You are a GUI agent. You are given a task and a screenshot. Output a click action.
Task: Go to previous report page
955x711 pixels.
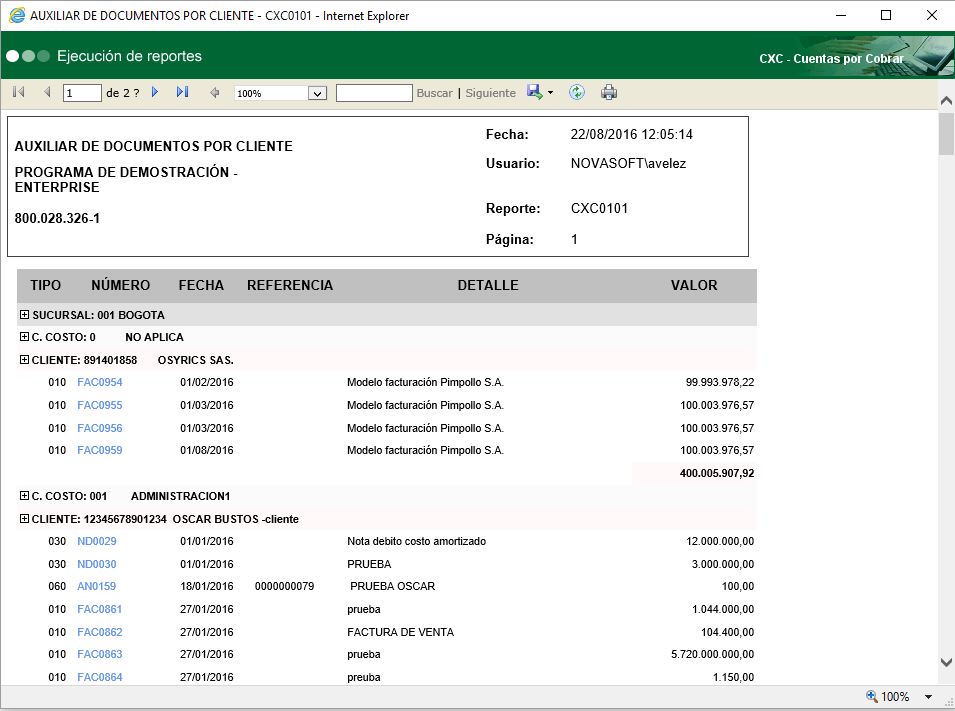pos(47,93)
